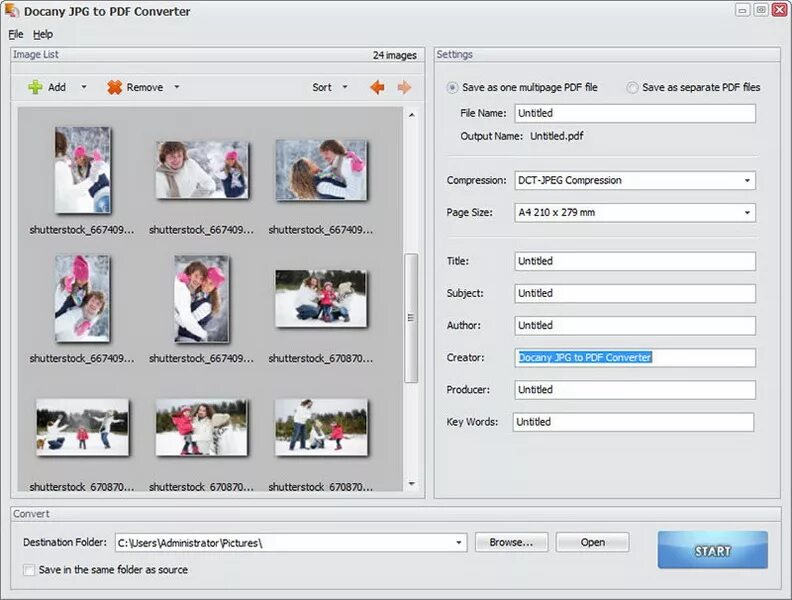Screen dimensions: 792x600
Task: Click the Docany app icon in title bar
Action: point(12,10)
